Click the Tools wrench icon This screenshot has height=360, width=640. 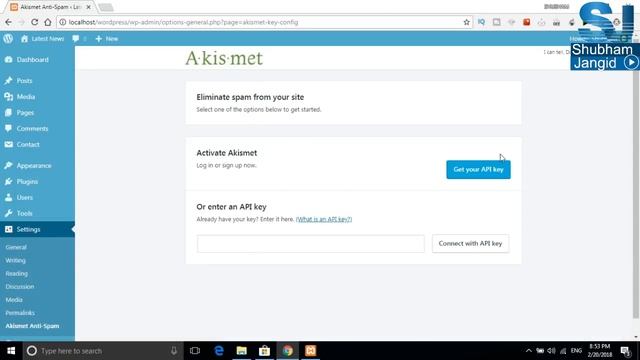point(9,213)
